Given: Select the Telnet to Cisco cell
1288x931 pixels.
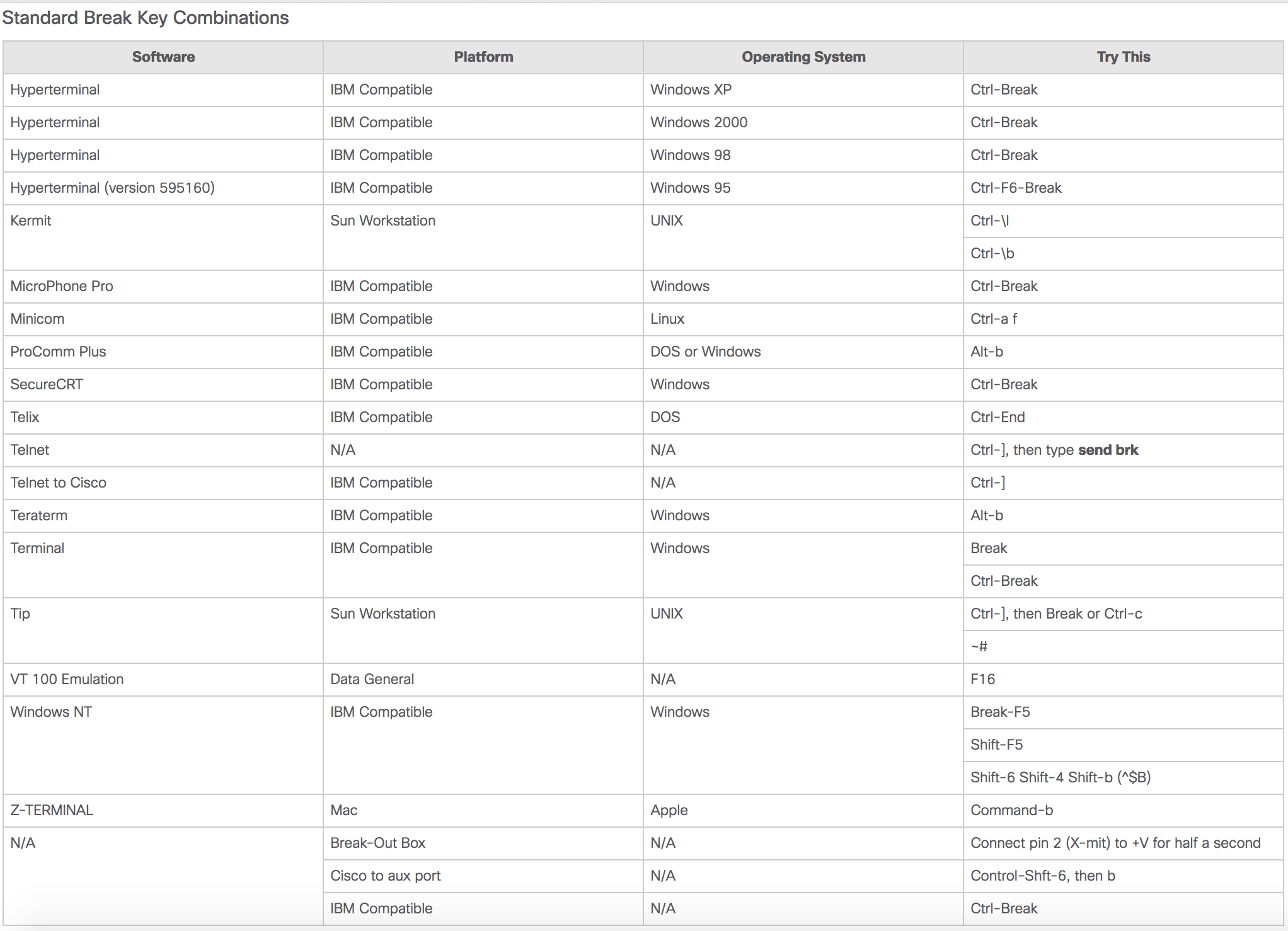Looking at the screenshot, I should click(59, 483).
